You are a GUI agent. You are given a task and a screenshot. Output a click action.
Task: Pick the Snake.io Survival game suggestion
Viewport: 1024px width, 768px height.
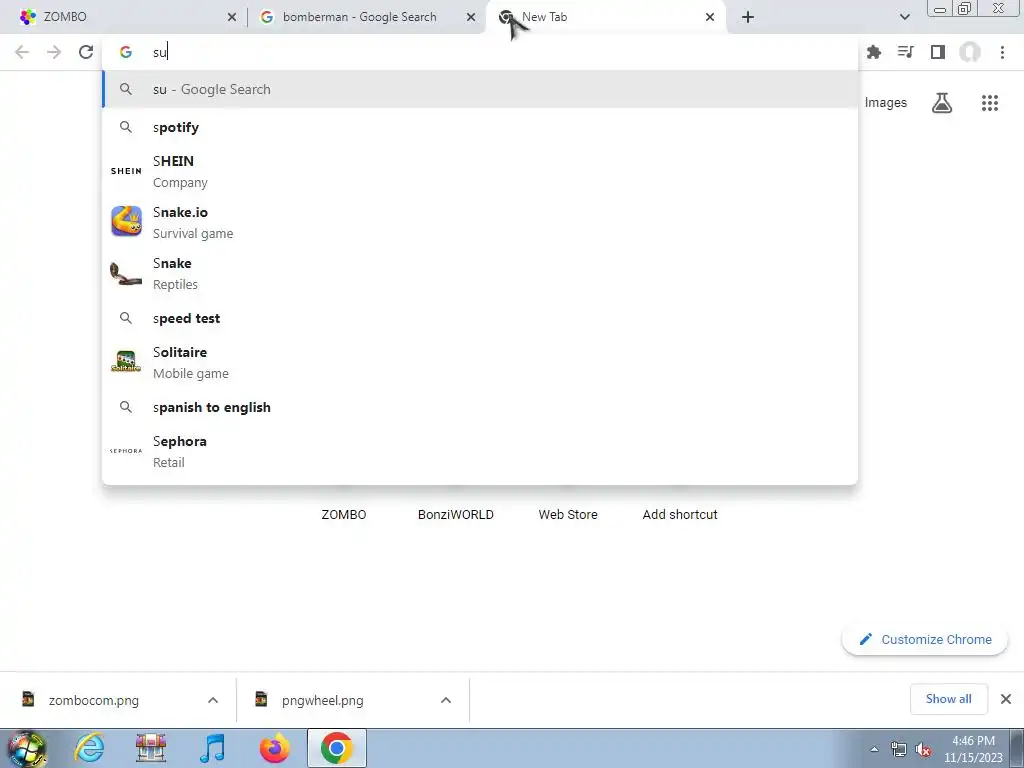(x=480, y=222)
